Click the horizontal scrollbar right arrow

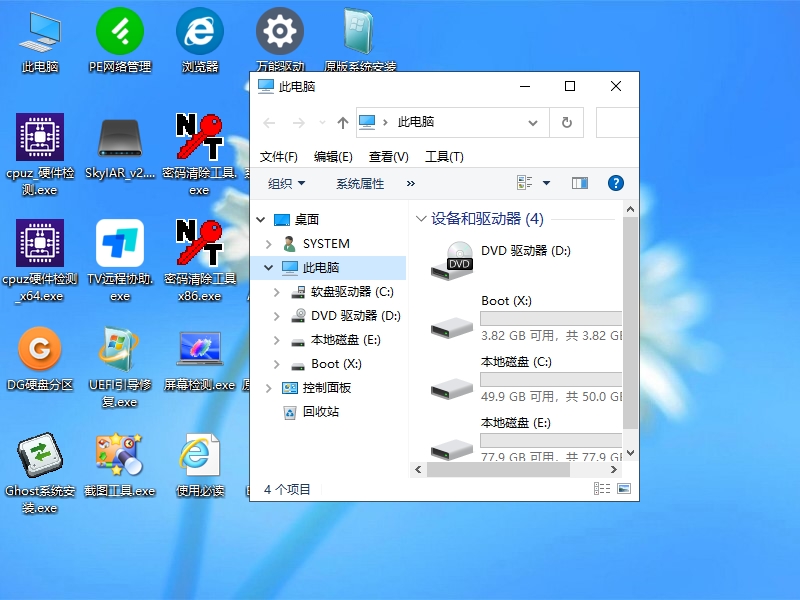pyautogui.click(x=614, y=469)
